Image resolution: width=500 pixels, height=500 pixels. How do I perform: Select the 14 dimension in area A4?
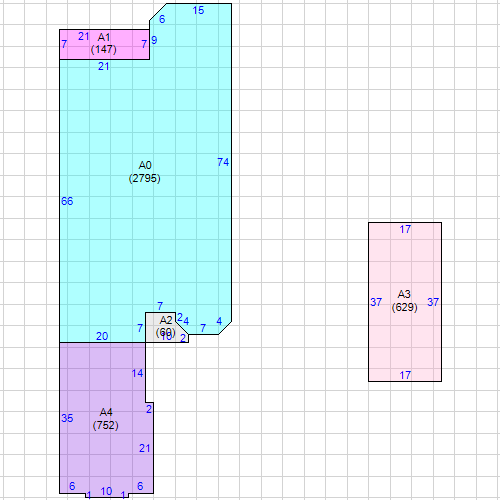click(x=137, y=373)
